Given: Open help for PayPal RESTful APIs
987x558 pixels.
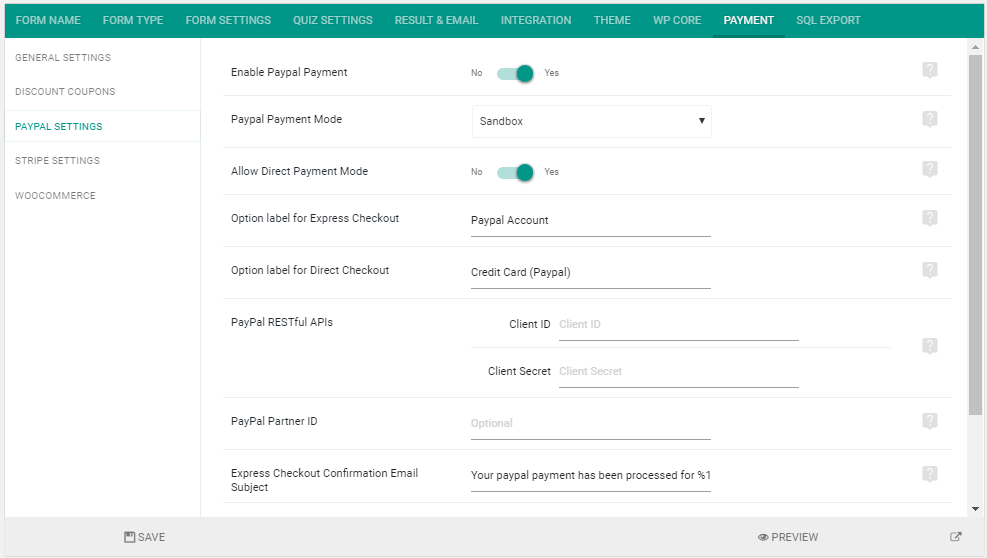Looking at the screenshot, I should pos(930,346).
